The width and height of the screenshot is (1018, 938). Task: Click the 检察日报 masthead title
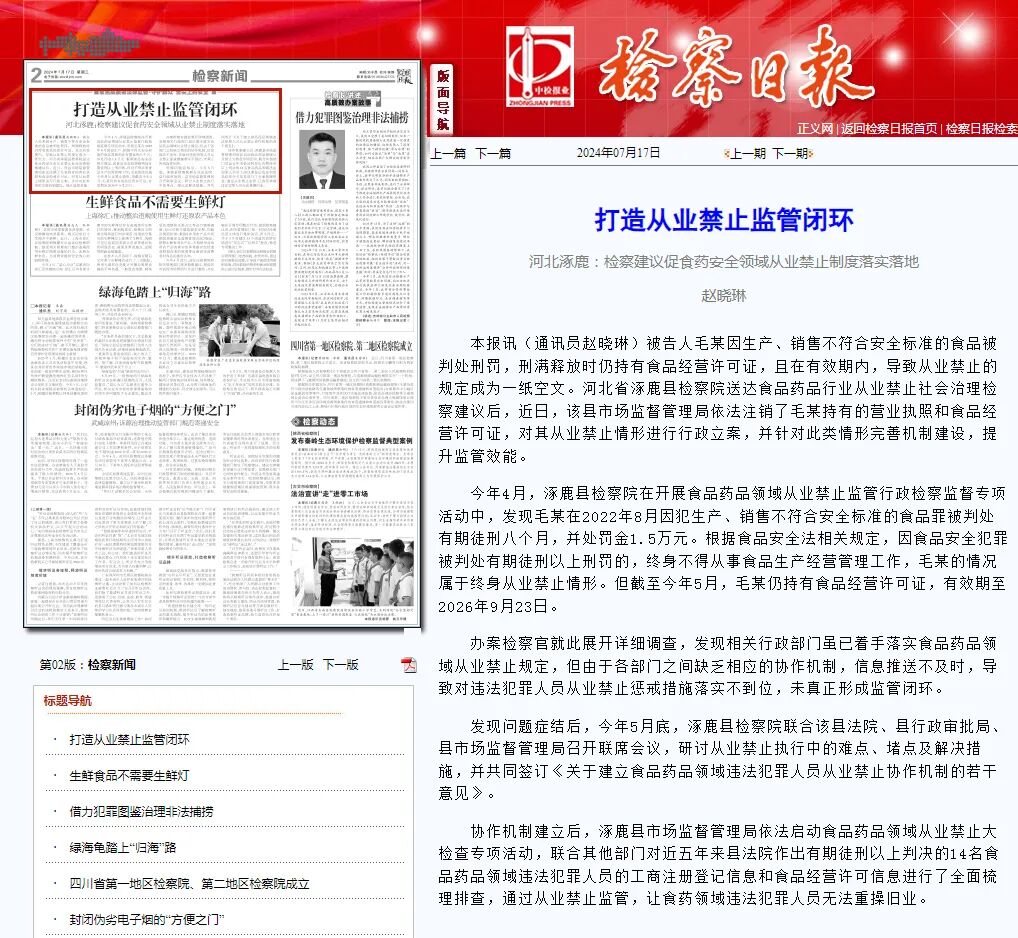[735, 68]
